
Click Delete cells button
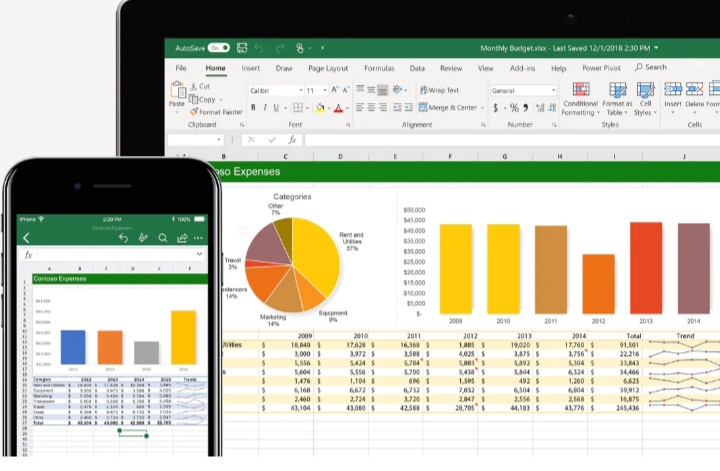point(694,96)
